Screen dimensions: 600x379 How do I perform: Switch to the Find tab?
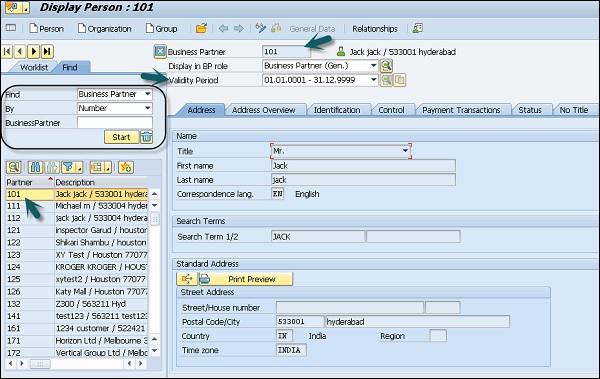point(70,67)
